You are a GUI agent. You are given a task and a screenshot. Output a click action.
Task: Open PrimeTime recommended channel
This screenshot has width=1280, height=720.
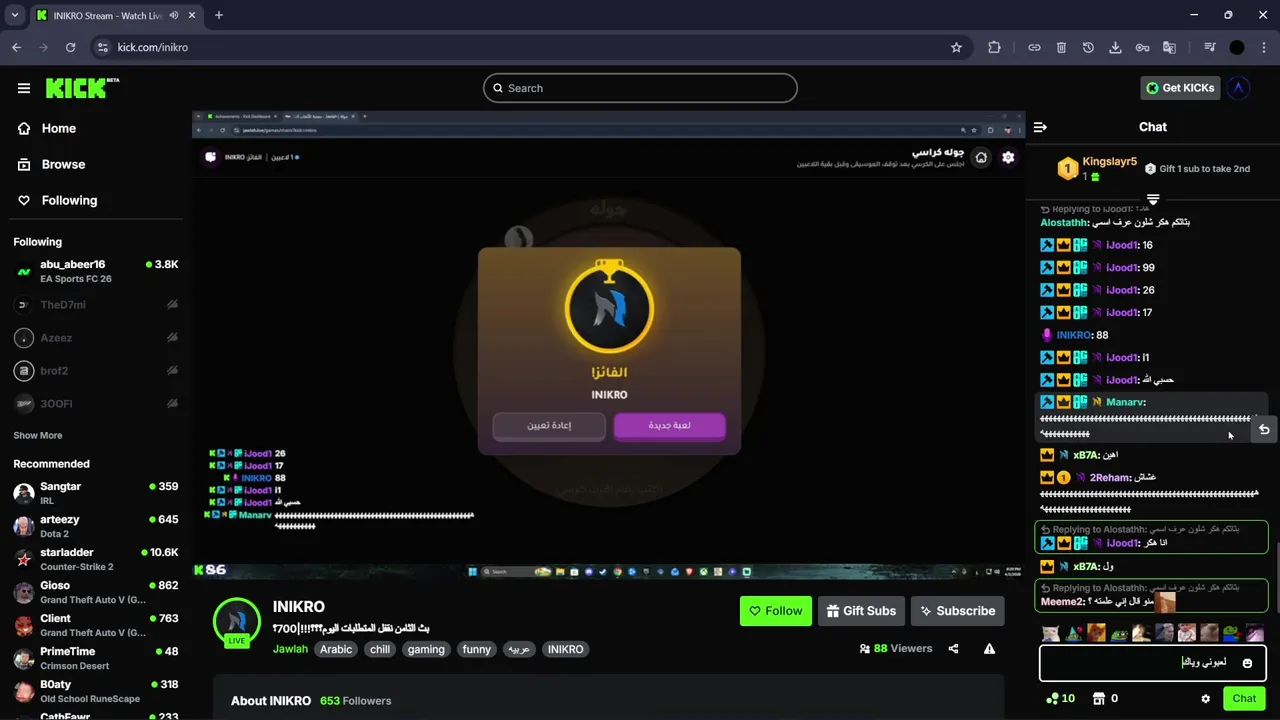tap(95, 658)
